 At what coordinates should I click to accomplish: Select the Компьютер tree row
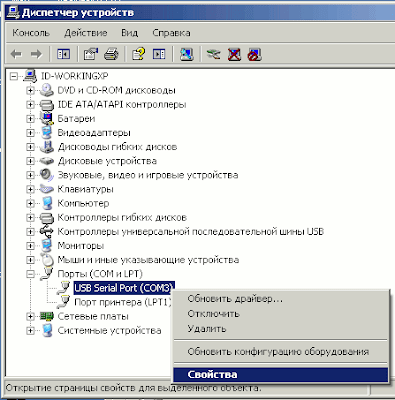(x=83, y=203)
